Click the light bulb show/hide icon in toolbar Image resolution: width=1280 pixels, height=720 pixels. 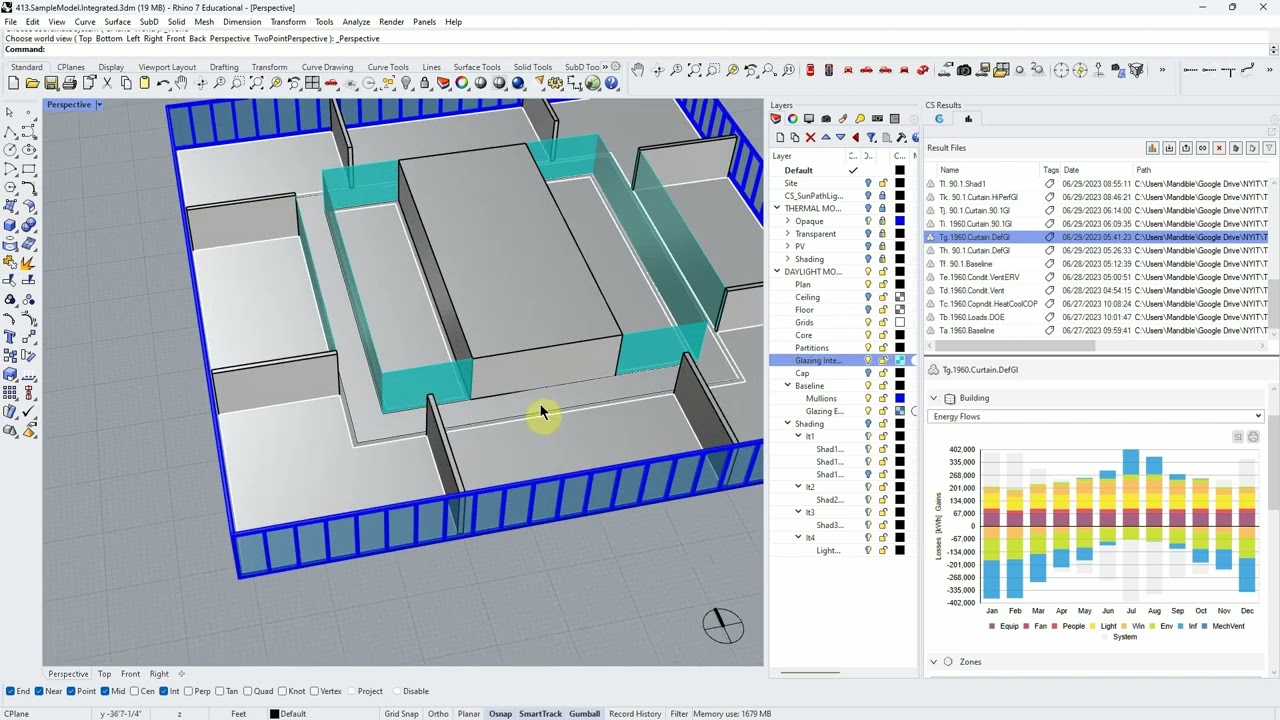(x=406, y=83)
